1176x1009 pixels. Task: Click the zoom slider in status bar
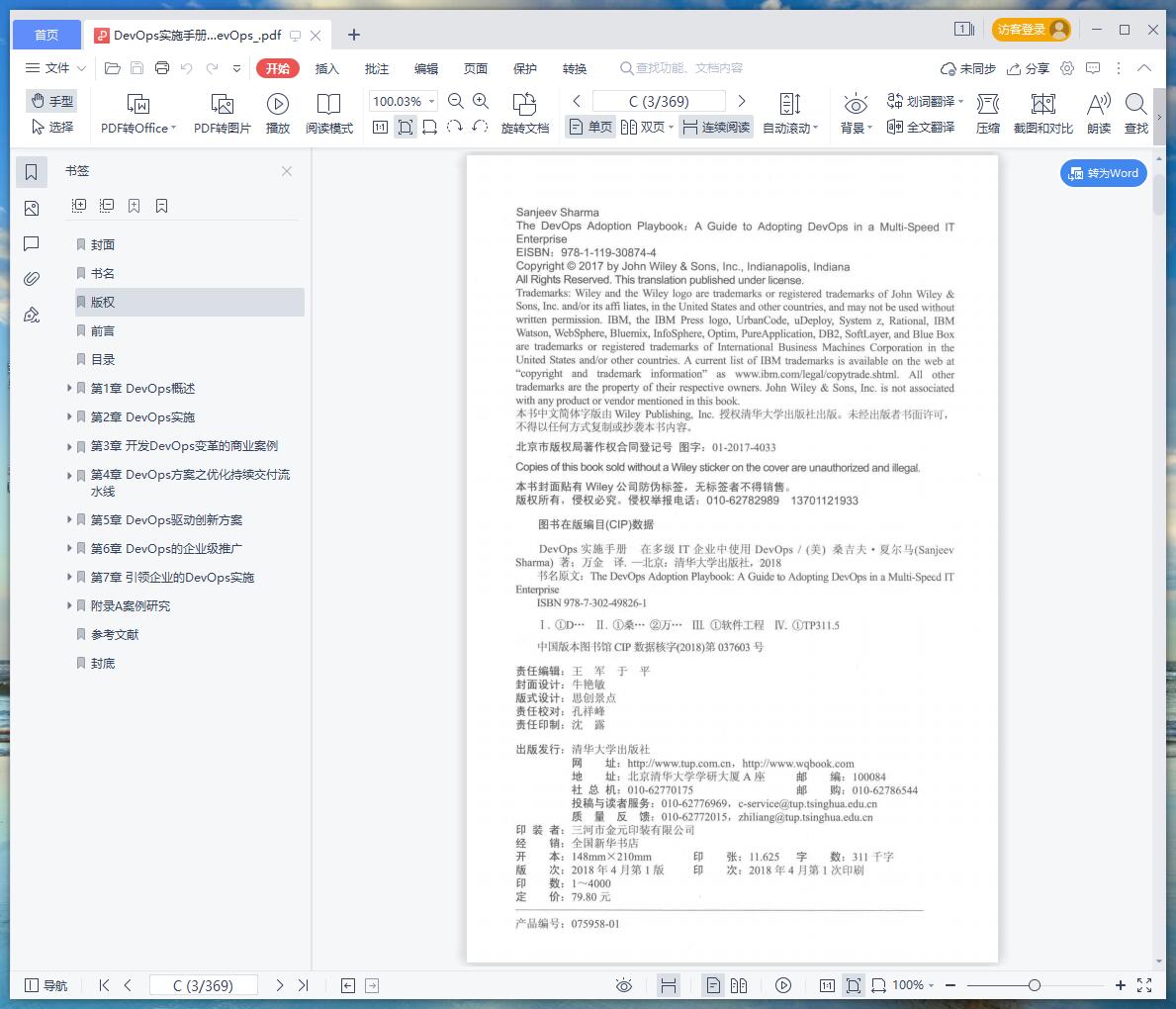coord(1035,985)
